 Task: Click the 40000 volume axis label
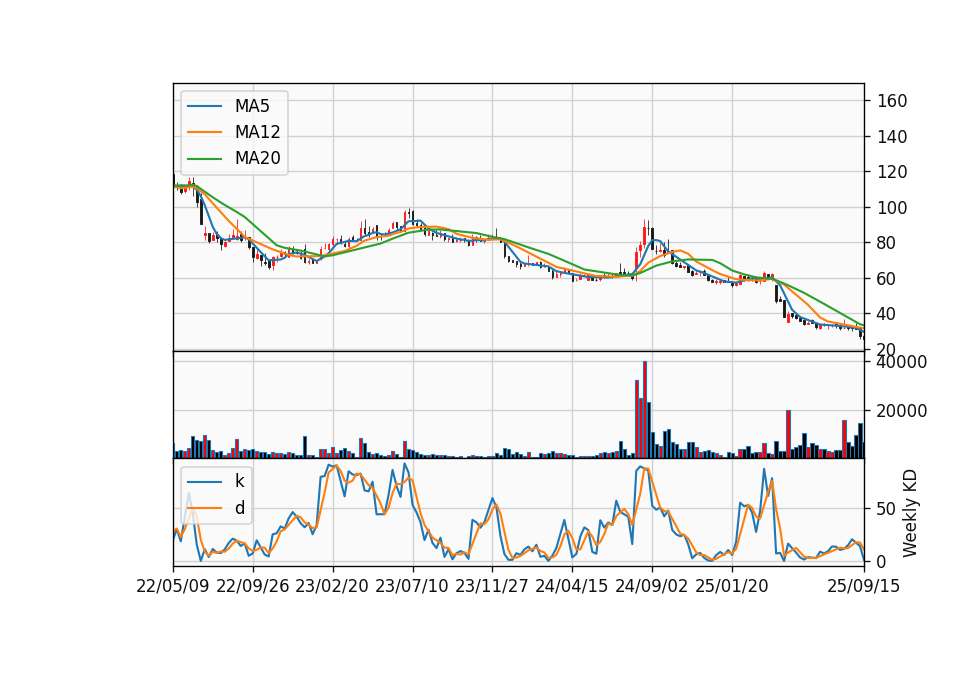click(x=902, y=362)
